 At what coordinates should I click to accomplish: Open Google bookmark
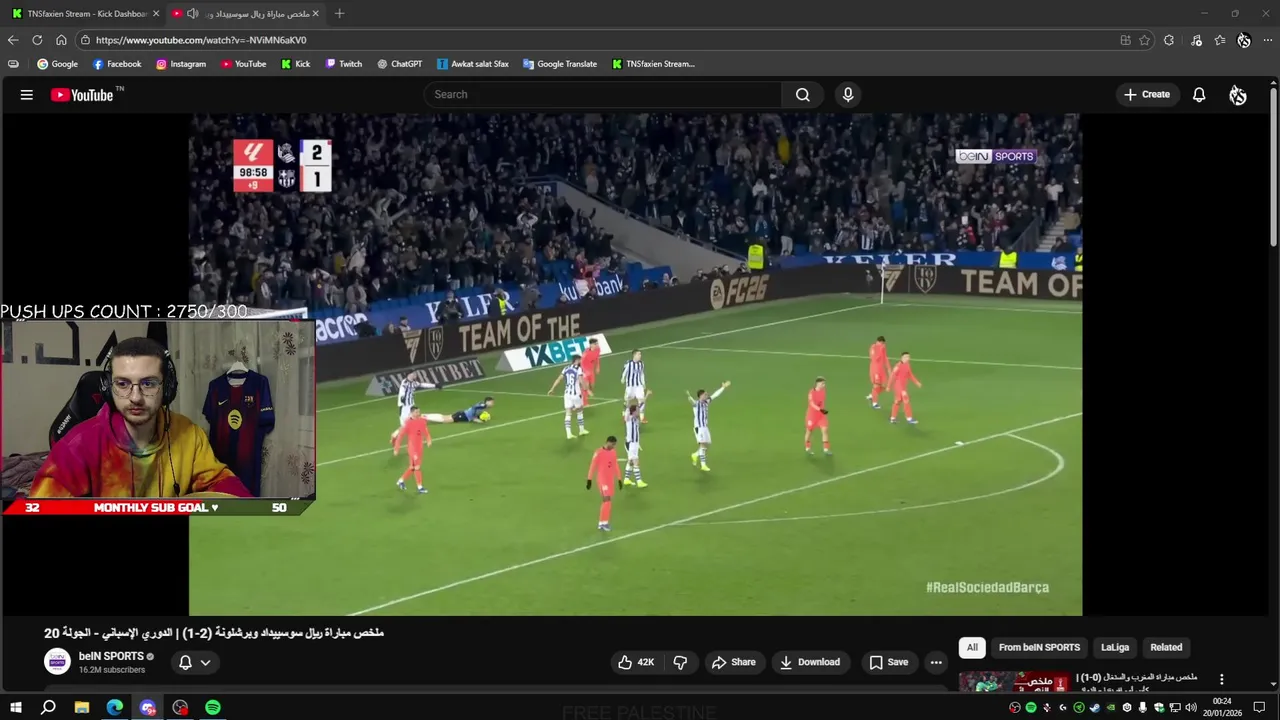point(57,64)
